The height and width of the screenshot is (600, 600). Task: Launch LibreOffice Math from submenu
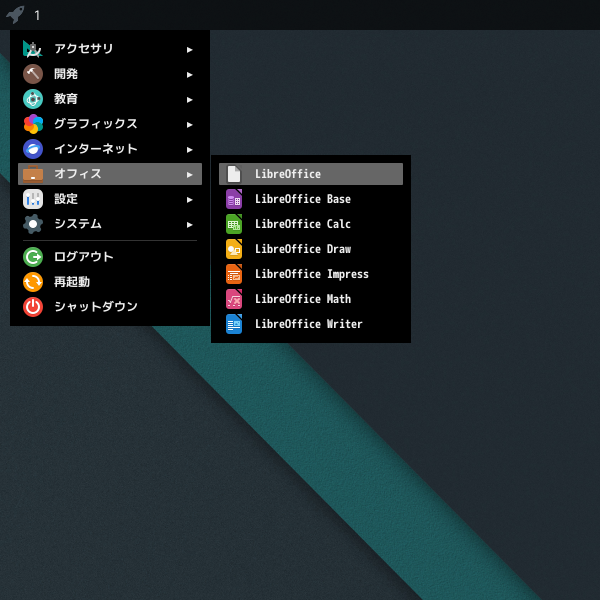click(x=311, y=299)
